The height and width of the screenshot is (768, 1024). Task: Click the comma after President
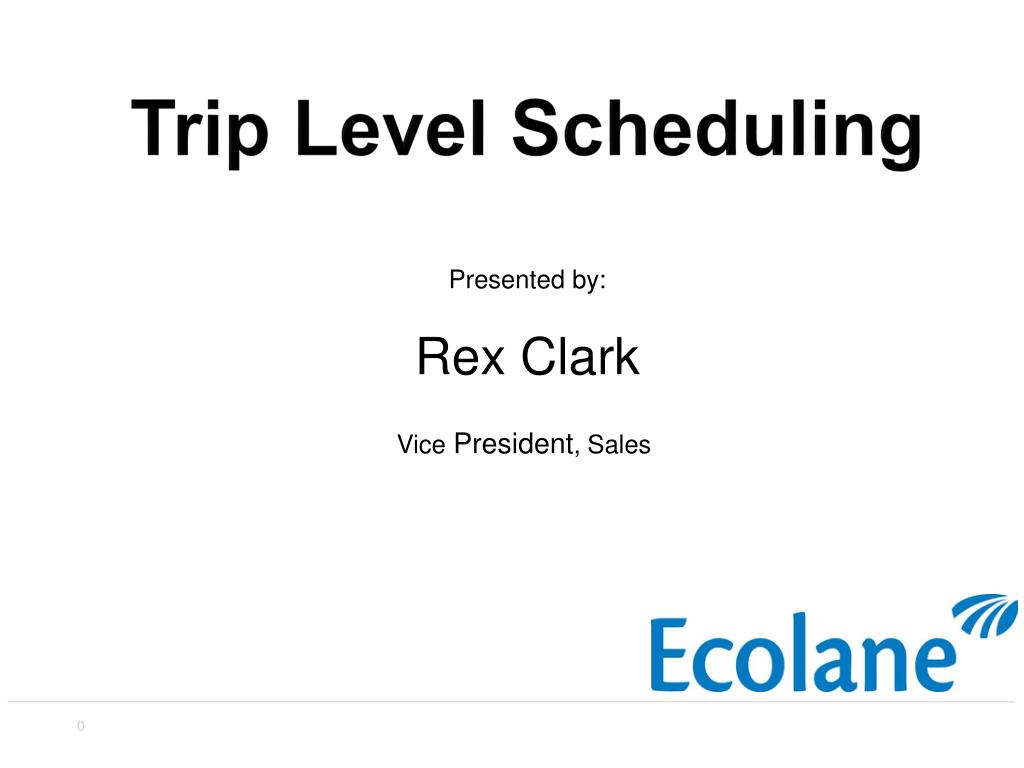coord(577,453)
